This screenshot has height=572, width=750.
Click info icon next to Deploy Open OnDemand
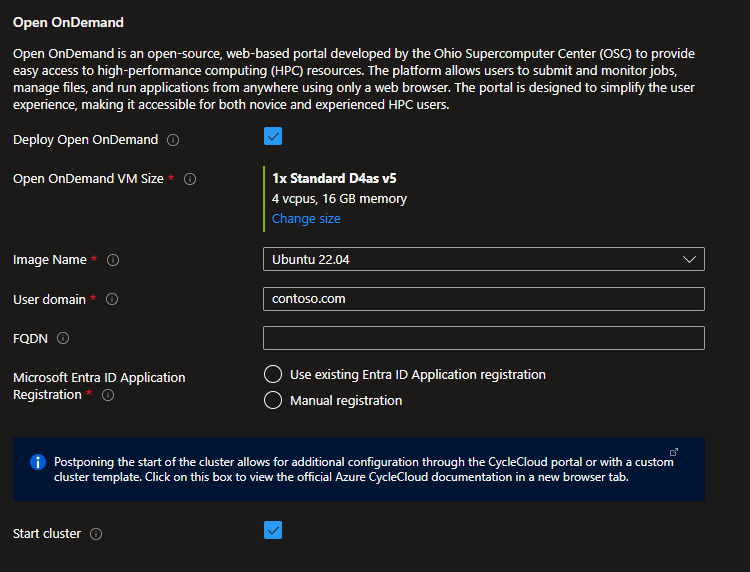click(x=173, y=140)
